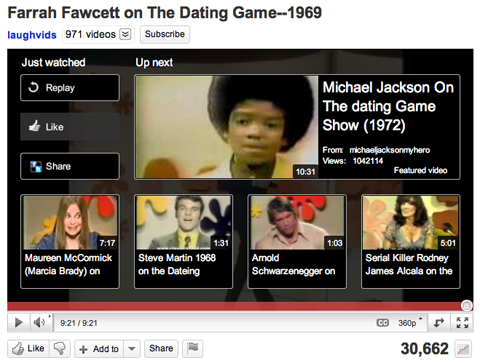Switch to expanded player size icon
This screenshot has width=480, height=363.
[439, 323]
